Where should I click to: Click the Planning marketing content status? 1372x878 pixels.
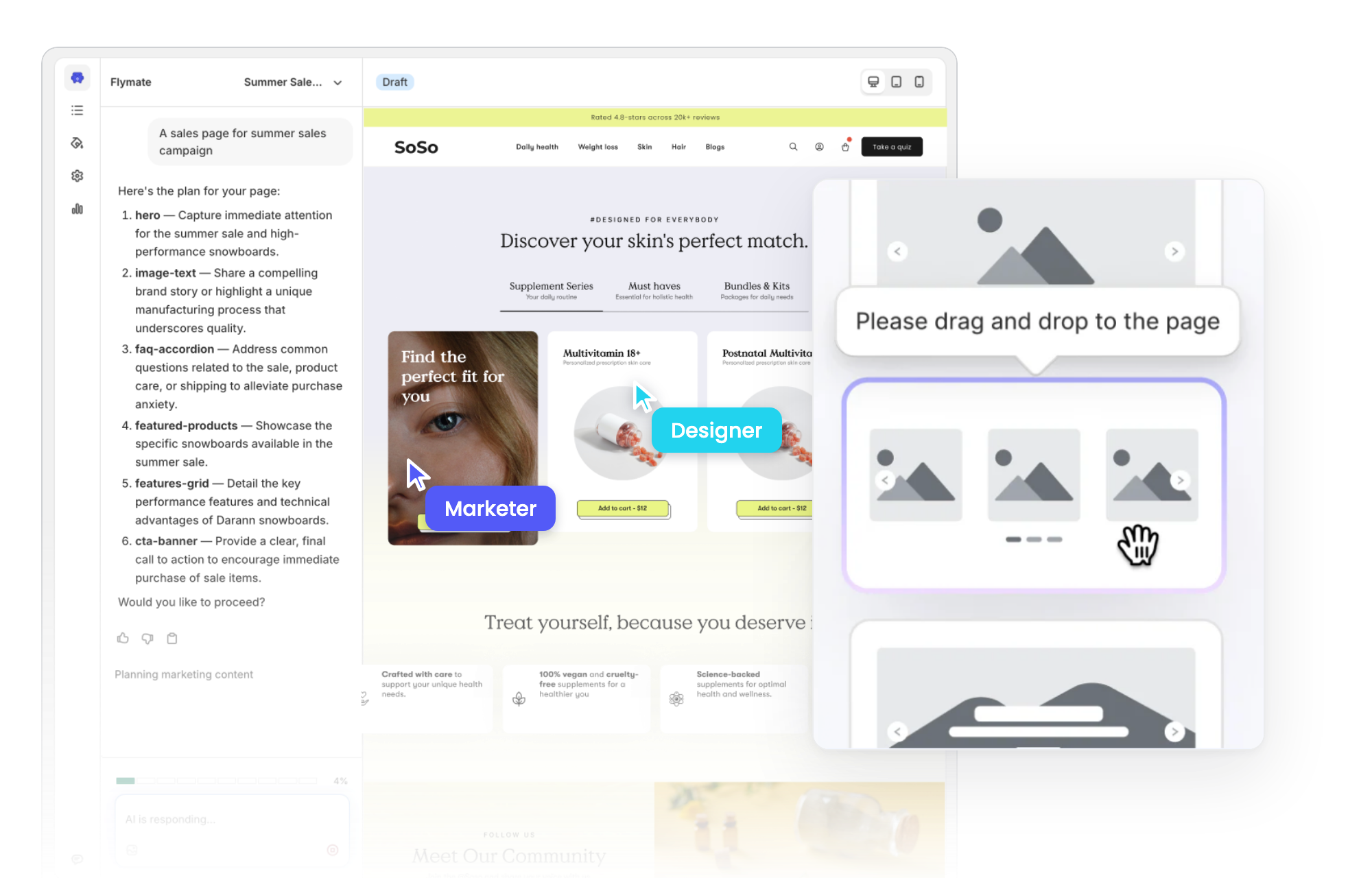pyautogui.click(x=184, y=674)
